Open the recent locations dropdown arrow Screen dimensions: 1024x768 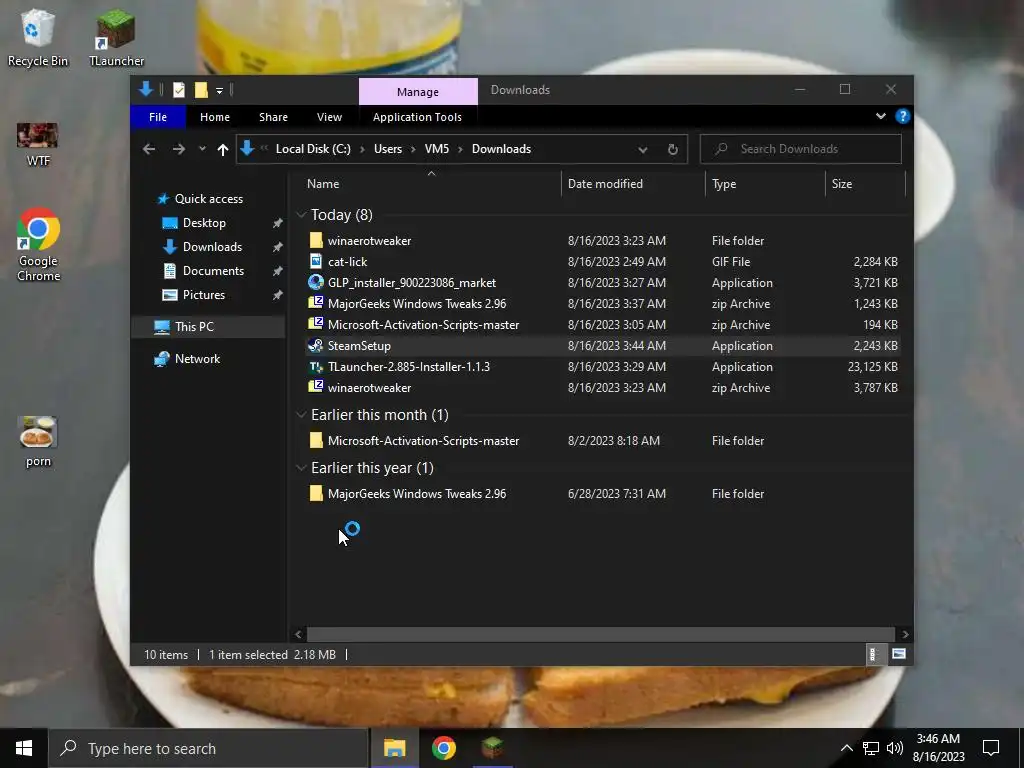[x=202, y=149]
